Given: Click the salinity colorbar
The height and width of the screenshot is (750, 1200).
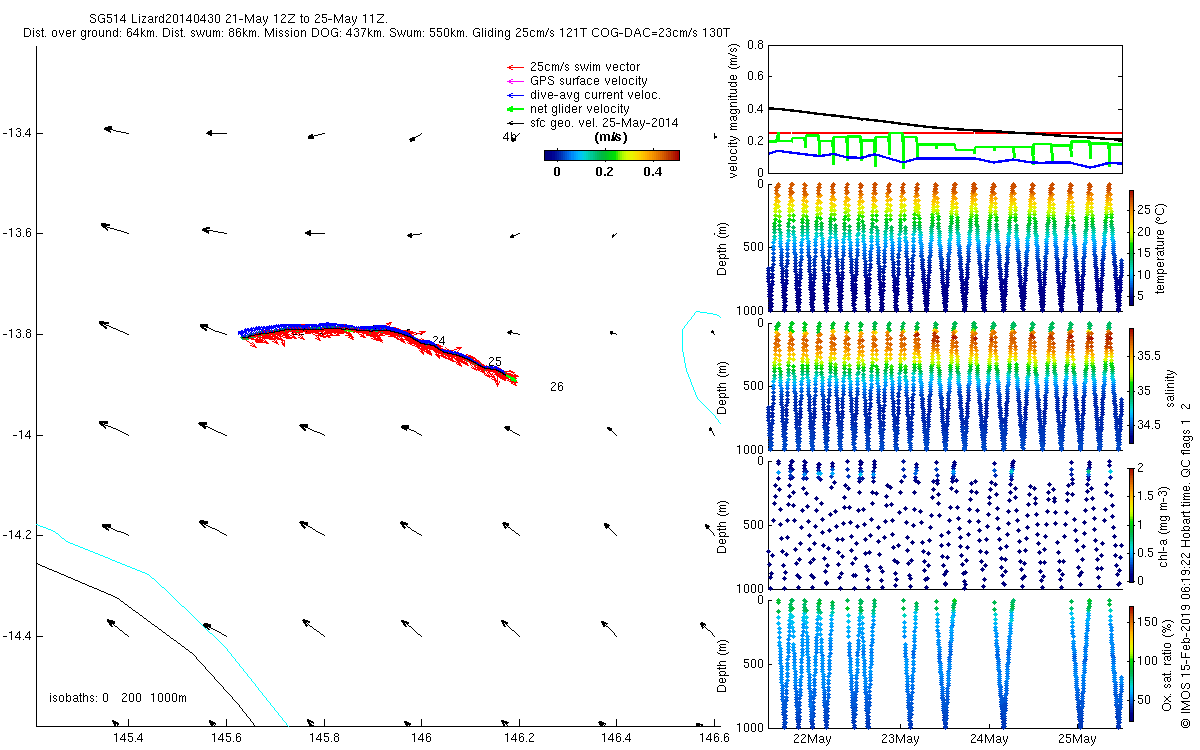Looking at the screenshot, I should [x=1131, y=385].
